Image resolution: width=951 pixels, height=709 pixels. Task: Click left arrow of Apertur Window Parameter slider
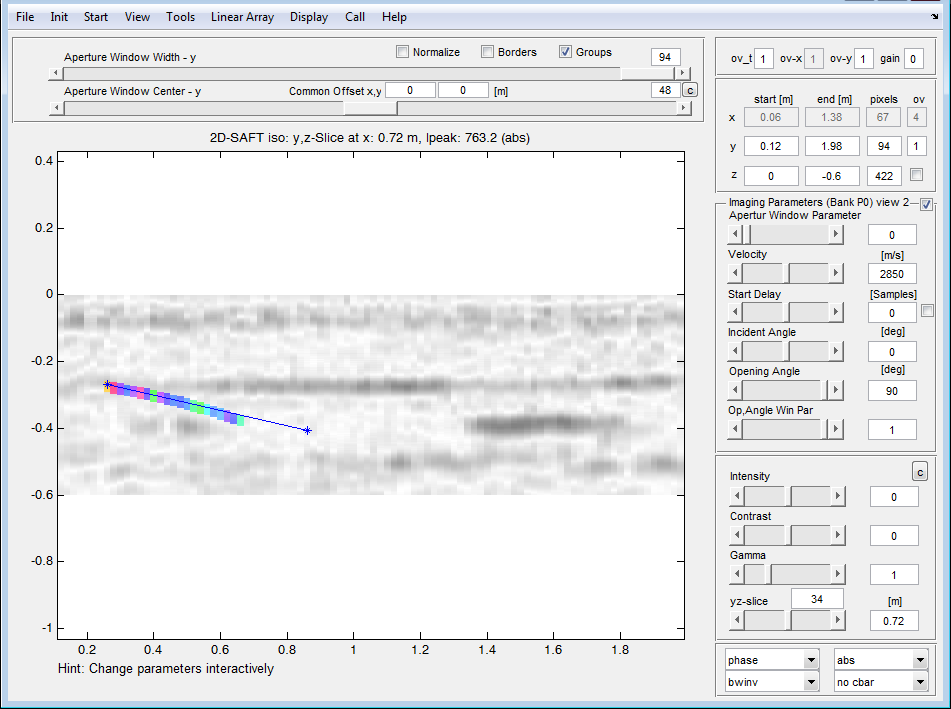(735, 234)
